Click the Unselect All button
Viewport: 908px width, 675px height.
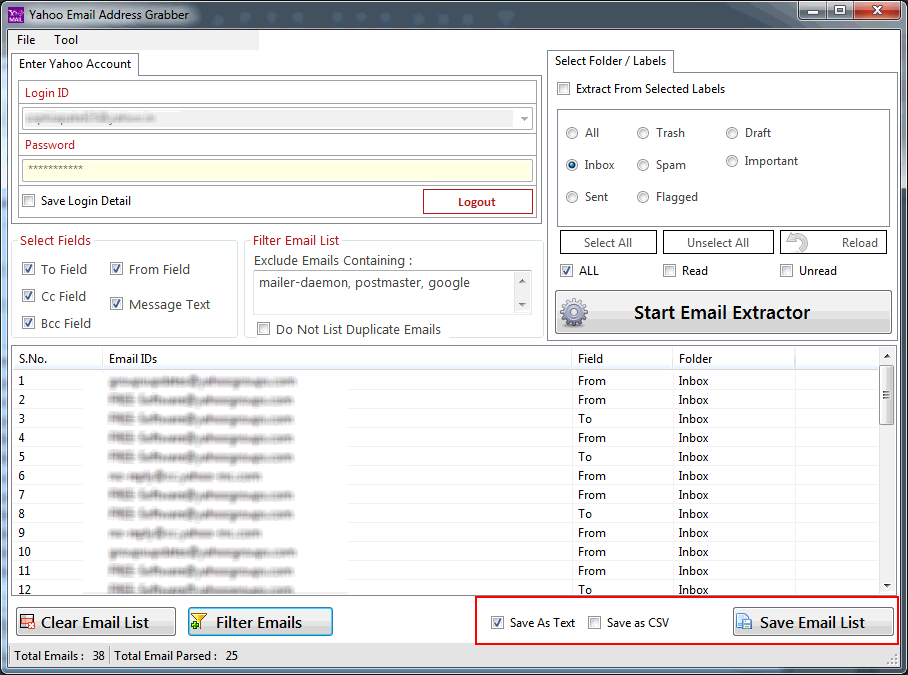[x=718, y=243]
